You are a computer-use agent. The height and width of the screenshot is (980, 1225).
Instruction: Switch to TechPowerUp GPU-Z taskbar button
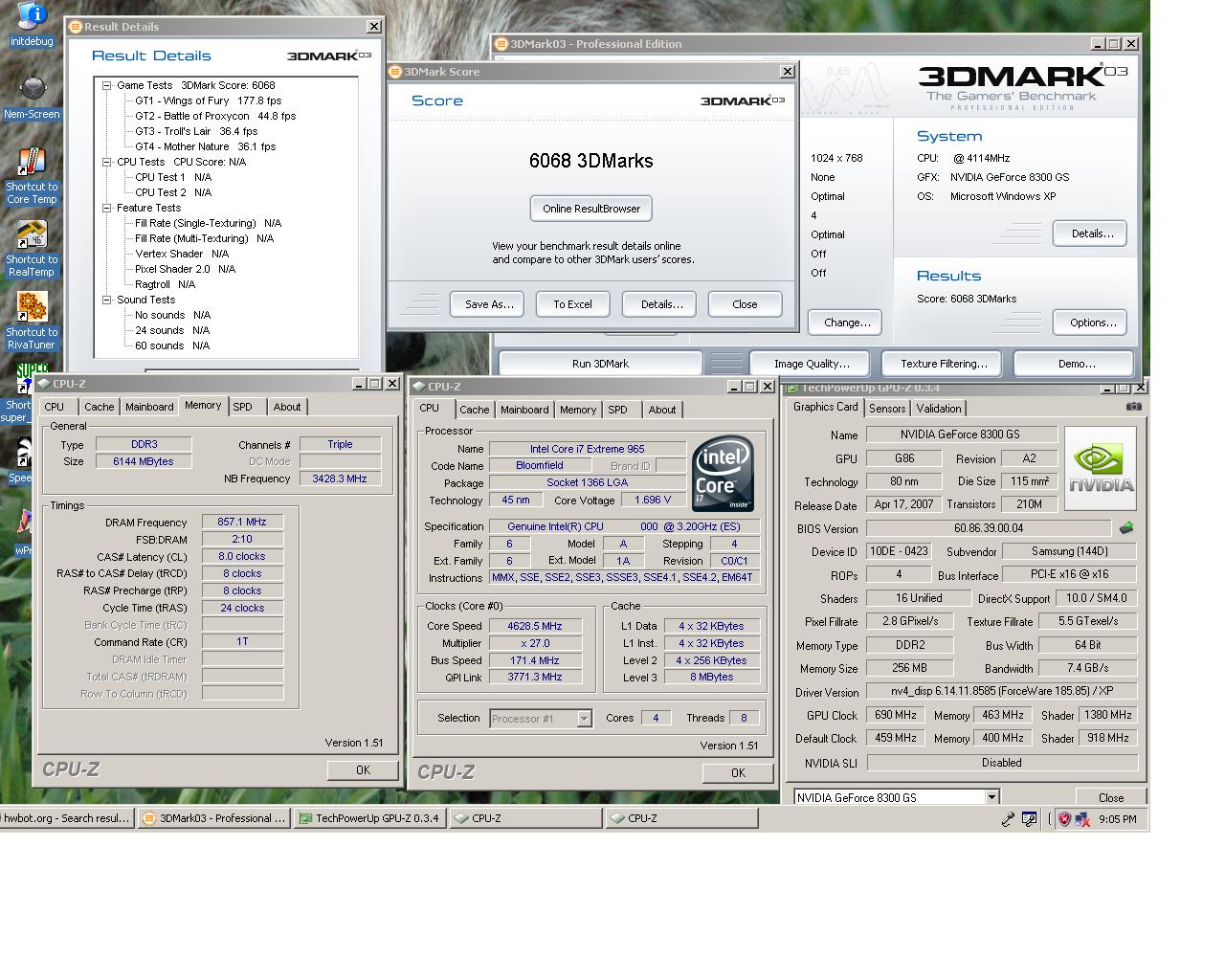[x=369, y=818]
